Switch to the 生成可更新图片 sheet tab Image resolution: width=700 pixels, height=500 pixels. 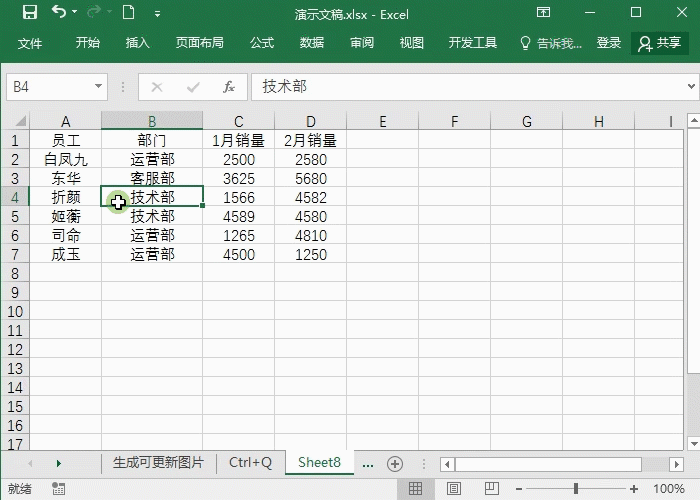pos(158,462)
